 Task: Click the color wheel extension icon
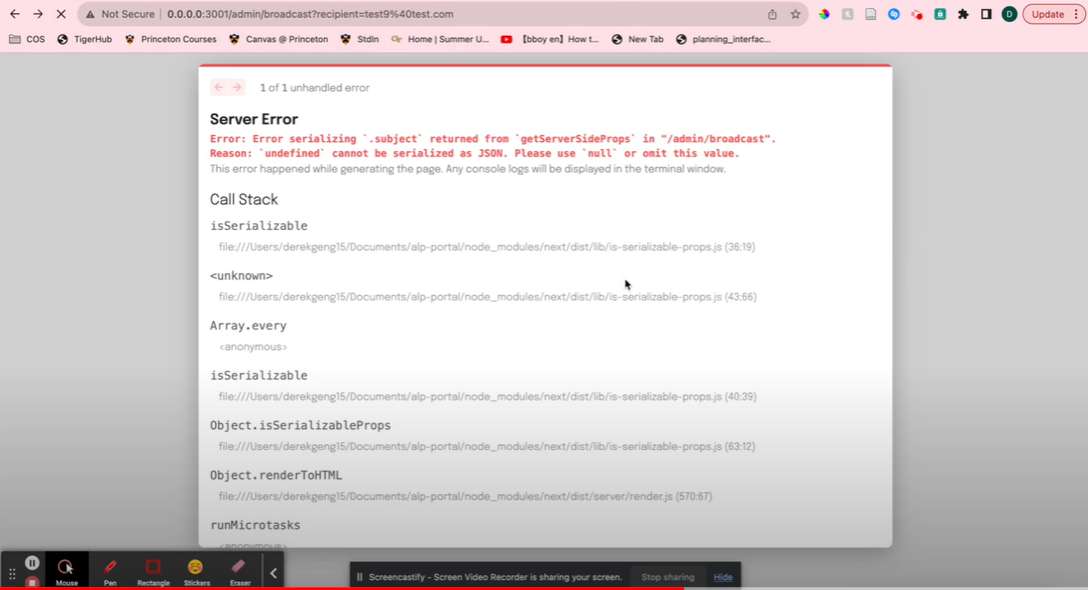825,14
